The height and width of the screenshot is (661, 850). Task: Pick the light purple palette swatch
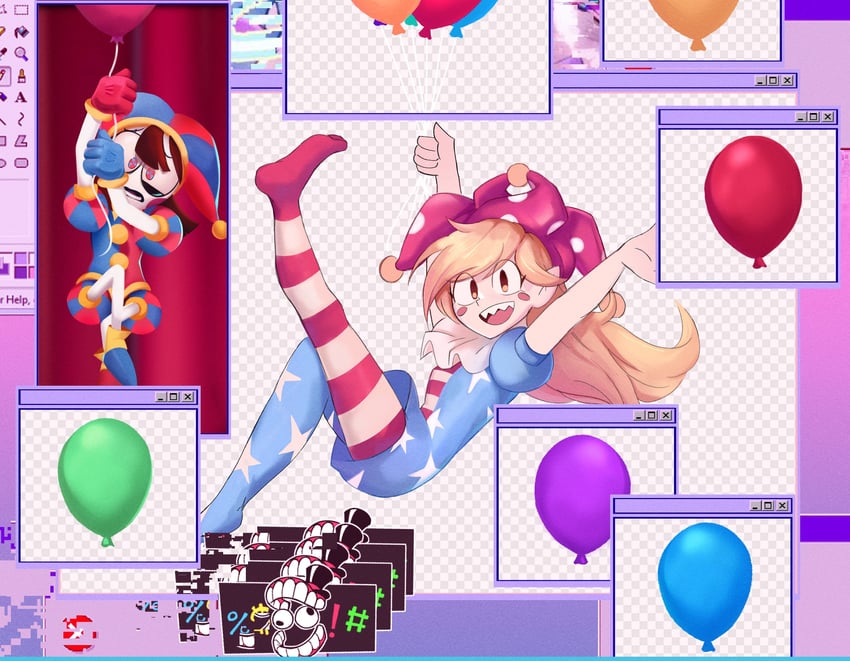22,258
